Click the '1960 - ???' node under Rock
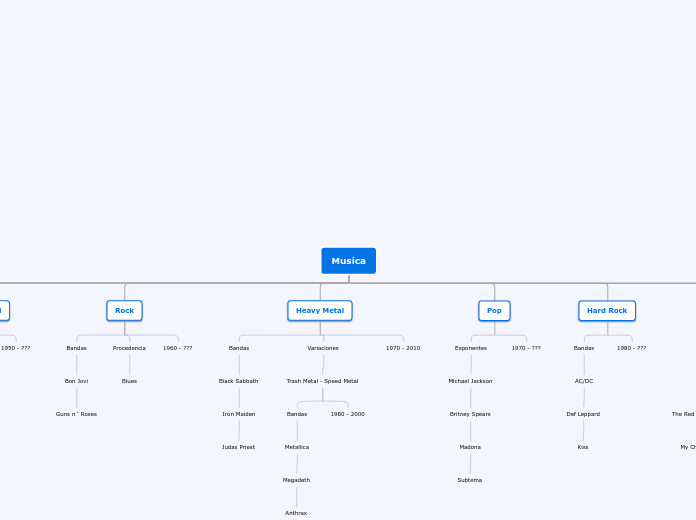This screenshot has height=520, width=696. 178,348
